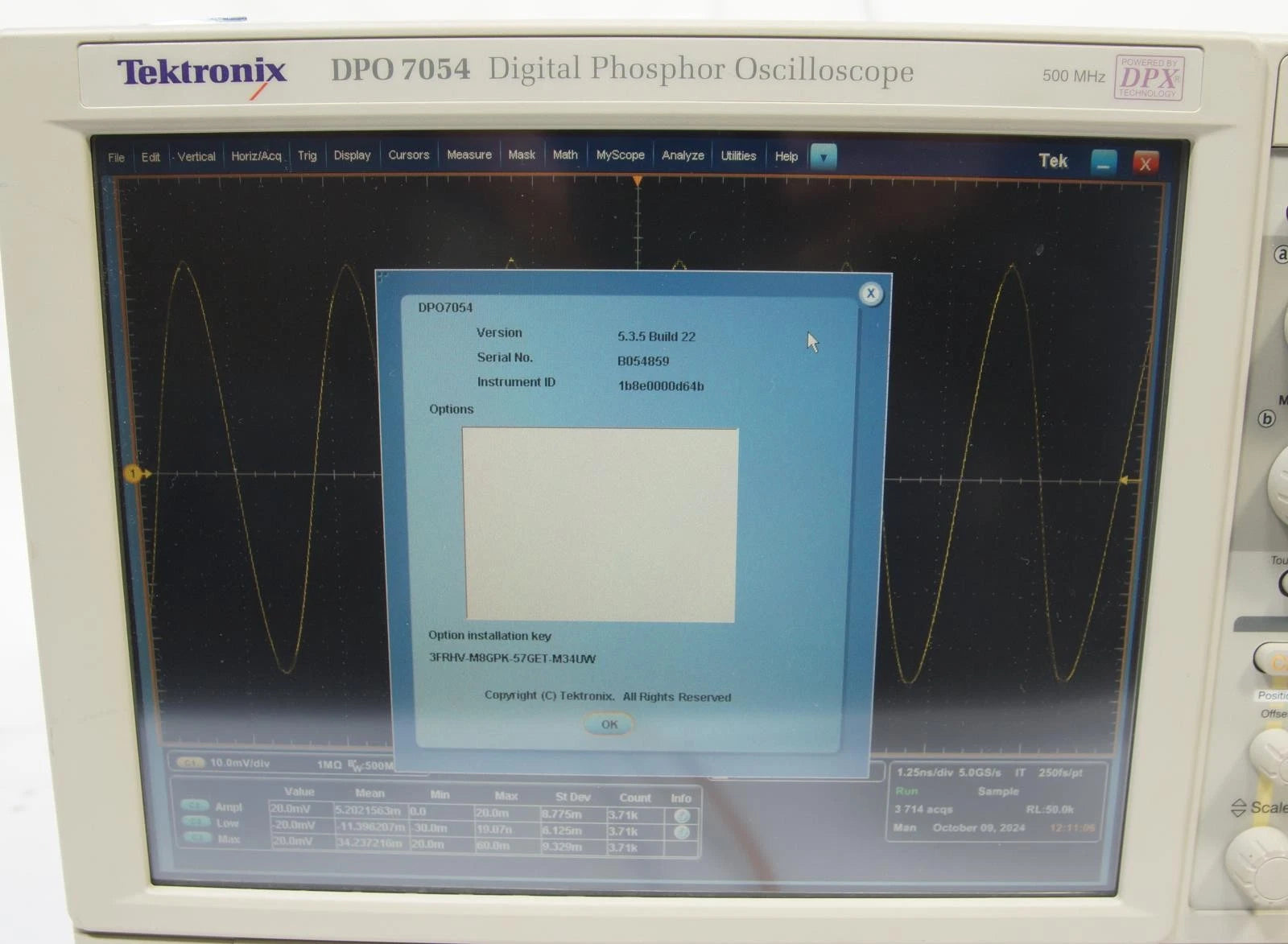The width and height of the screenshot is (1288, 944).
Task: Open the Mask menu
Action: [x=521, y=155]
